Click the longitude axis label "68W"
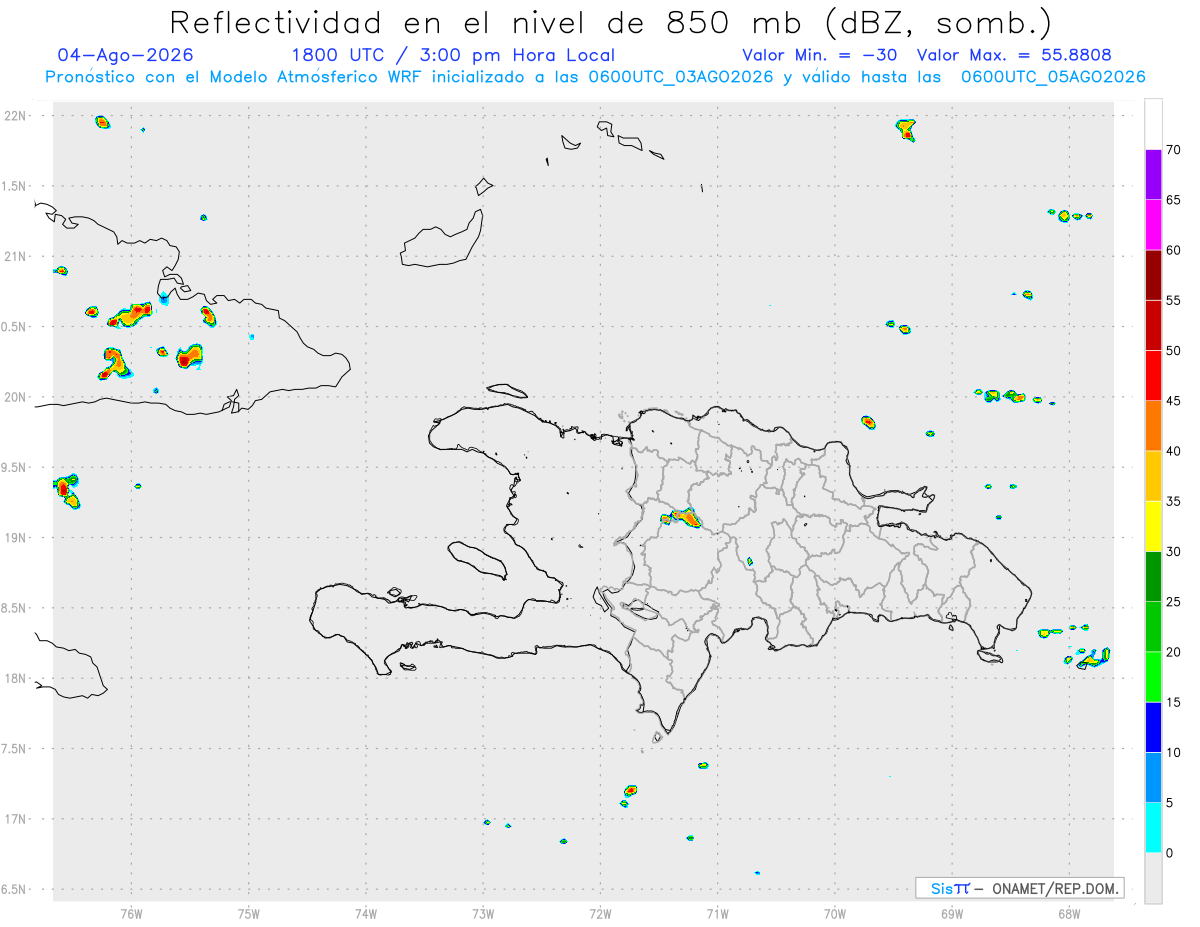Screen dimensions: 1200x927 pos(1069,913)
